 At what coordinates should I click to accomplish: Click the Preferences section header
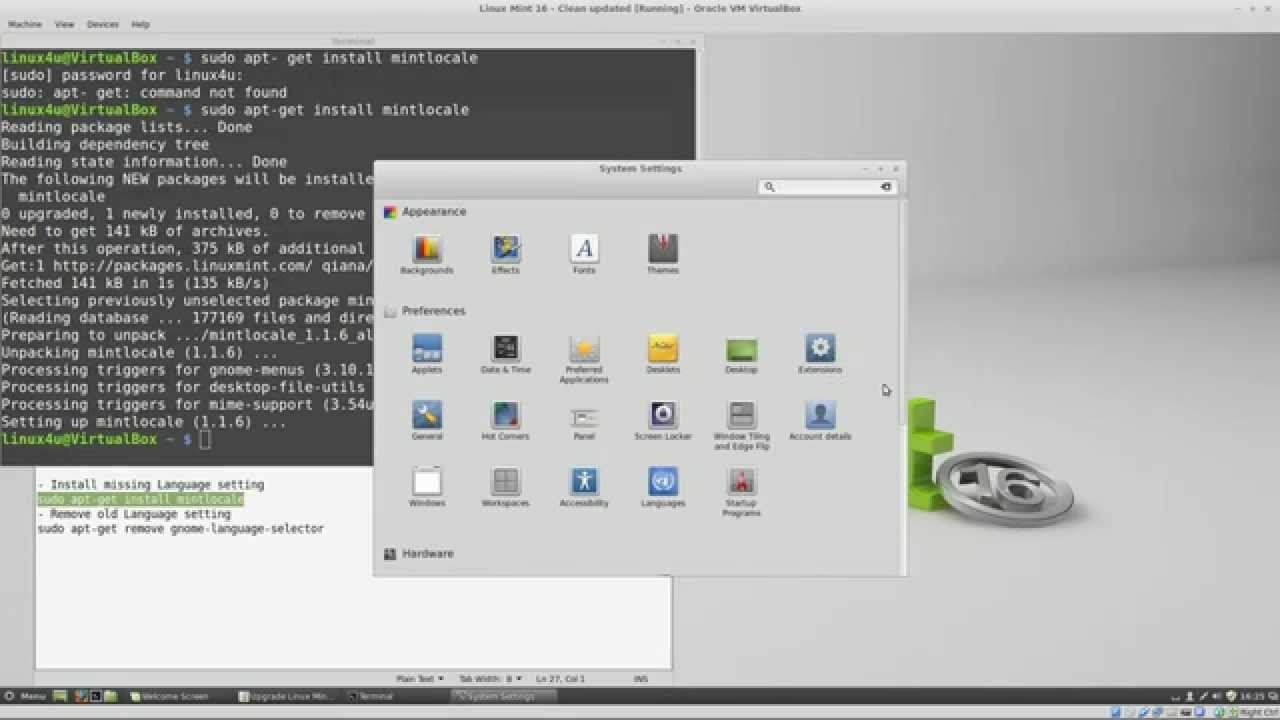pyautogui.click(x=425, y=311)
